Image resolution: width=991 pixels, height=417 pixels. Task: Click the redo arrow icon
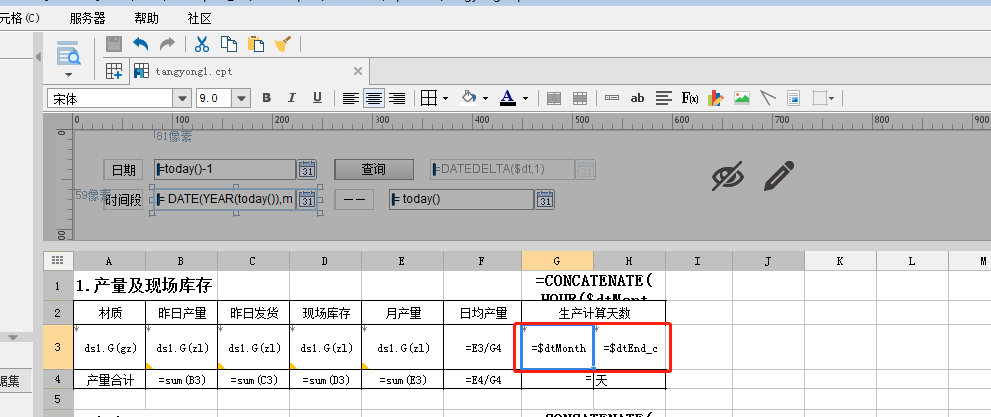(x=167, y=44)
